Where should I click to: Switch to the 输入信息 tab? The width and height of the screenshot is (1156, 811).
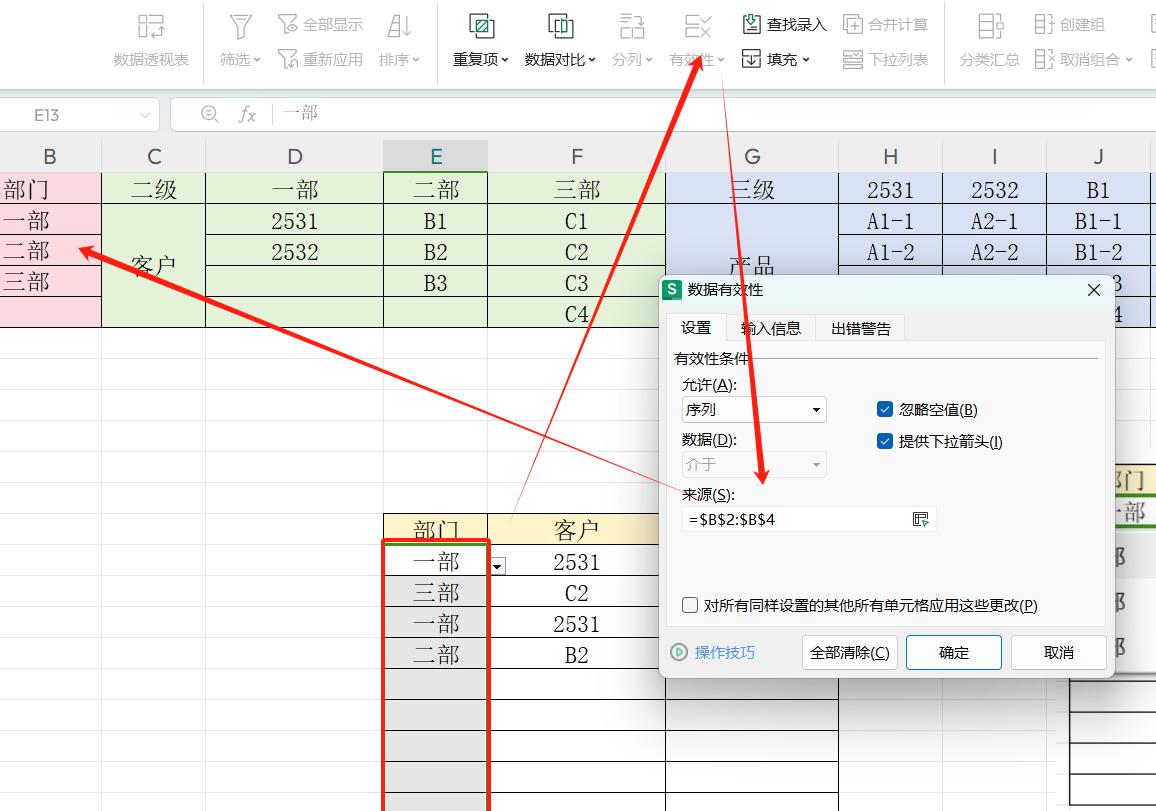tap(771, 328)
